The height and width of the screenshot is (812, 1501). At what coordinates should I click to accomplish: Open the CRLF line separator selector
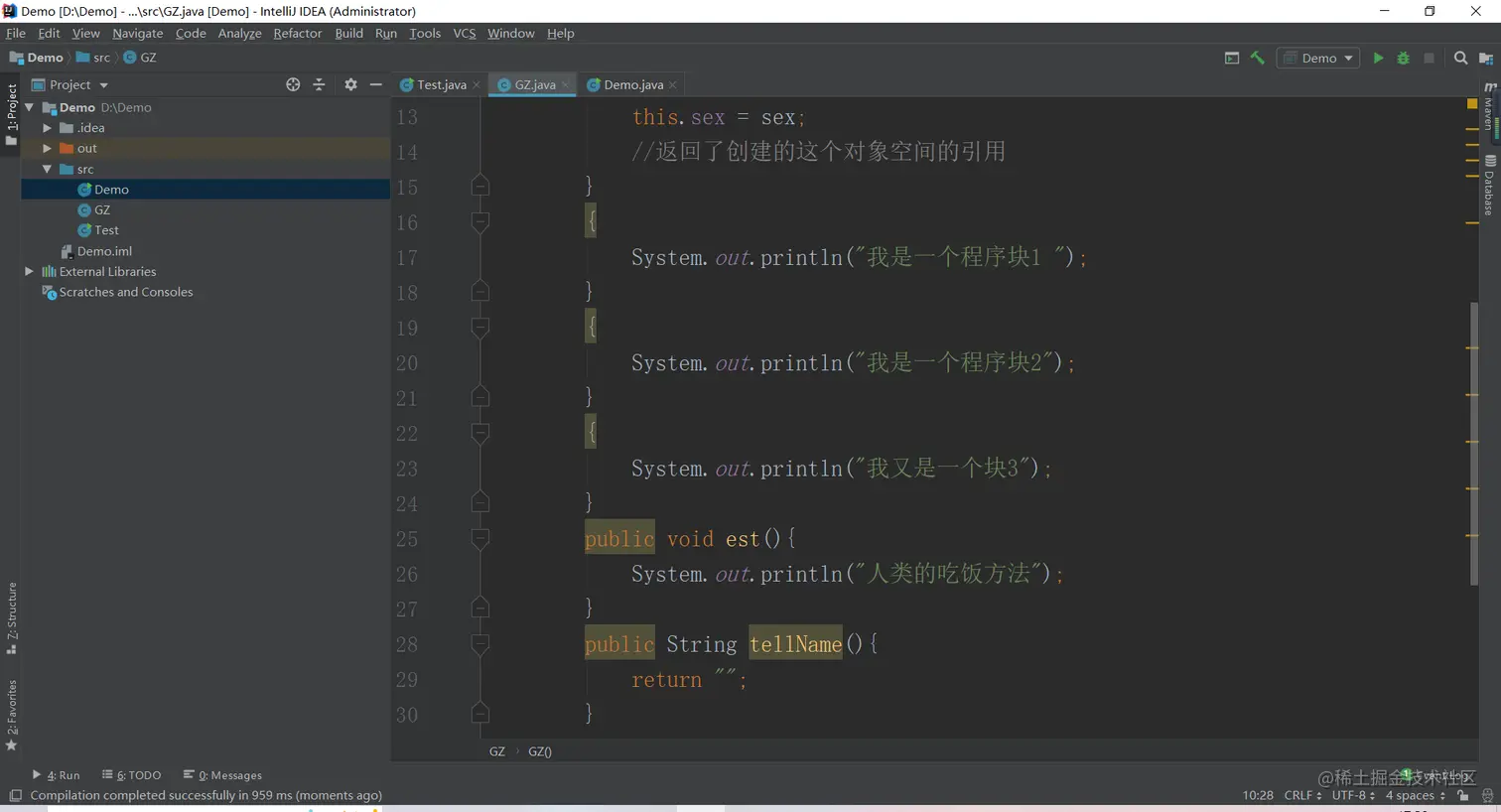click(x=1302, y=795)
